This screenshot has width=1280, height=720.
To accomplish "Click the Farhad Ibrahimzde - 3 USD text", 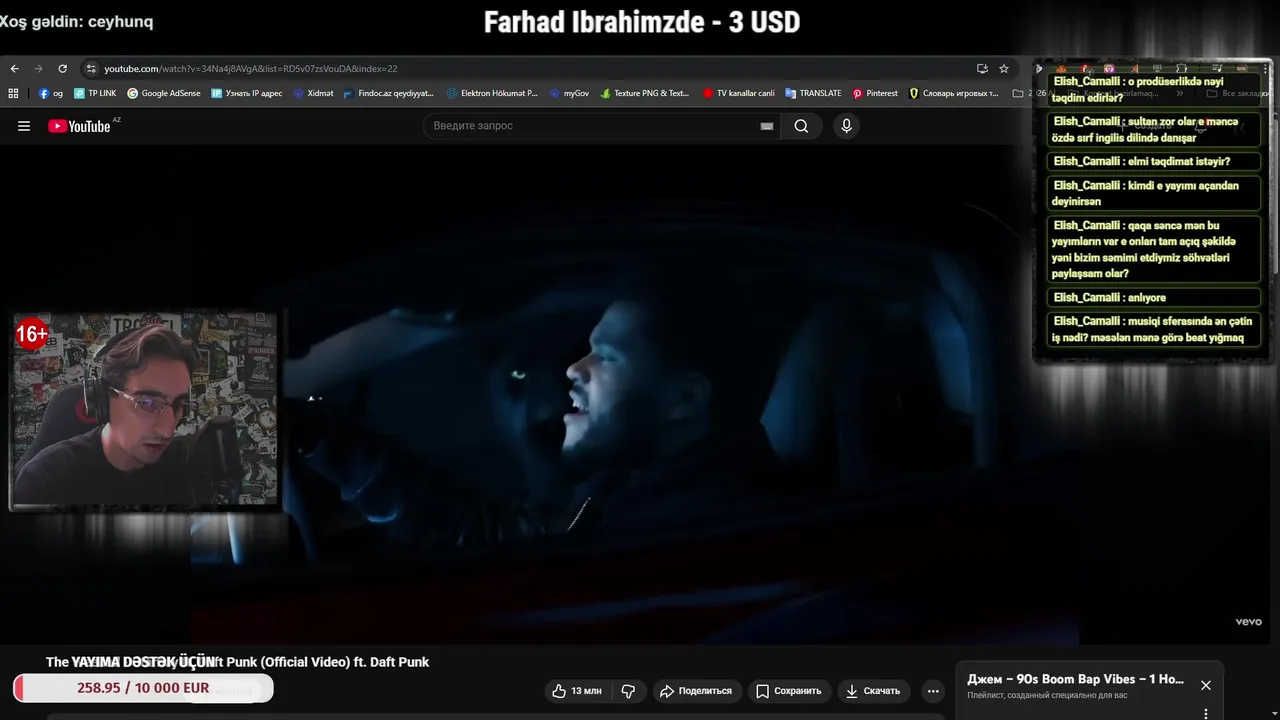I will (x=642, y=22).
